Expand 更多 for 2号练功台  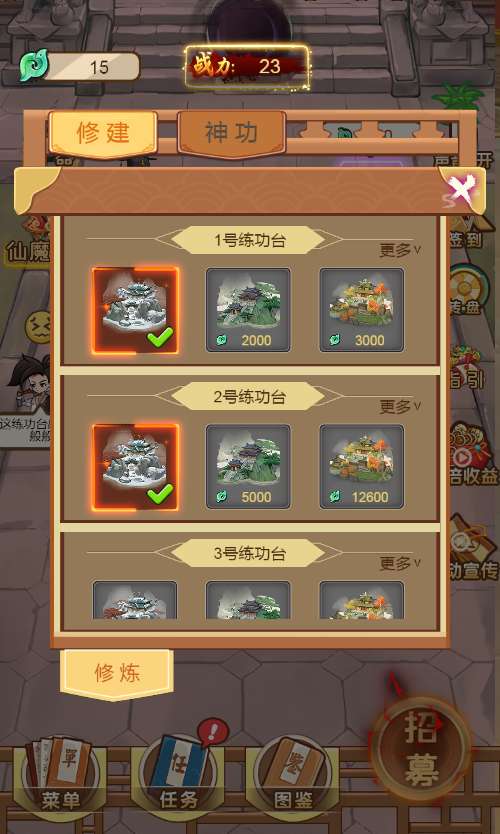[x=400, y=407]
